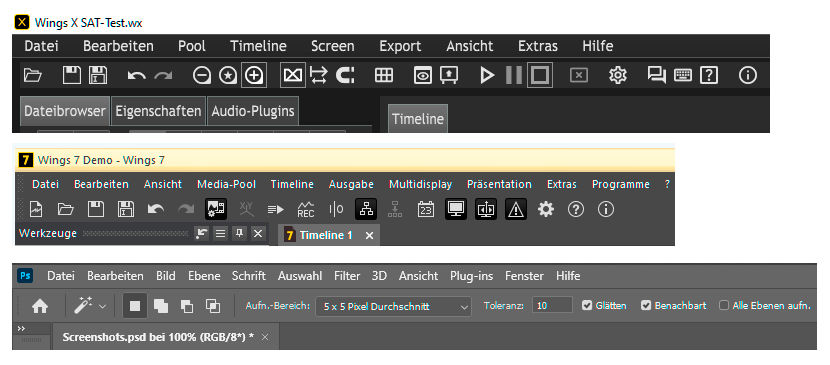Toggle the warning triangle icon in Wings 7
The width and height of the screenshot is (830, 365).
[516, 209]
